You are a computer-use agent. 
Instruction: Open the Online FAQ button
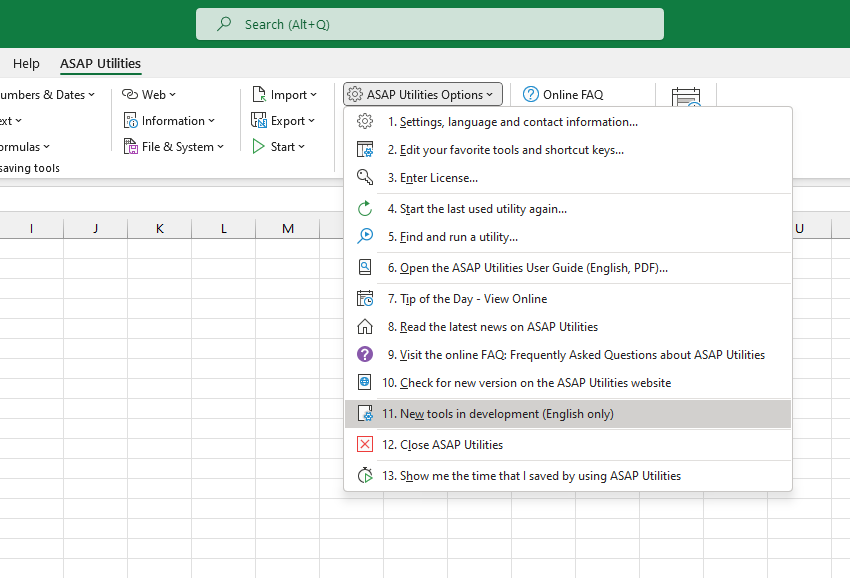[x=563, y=94]
